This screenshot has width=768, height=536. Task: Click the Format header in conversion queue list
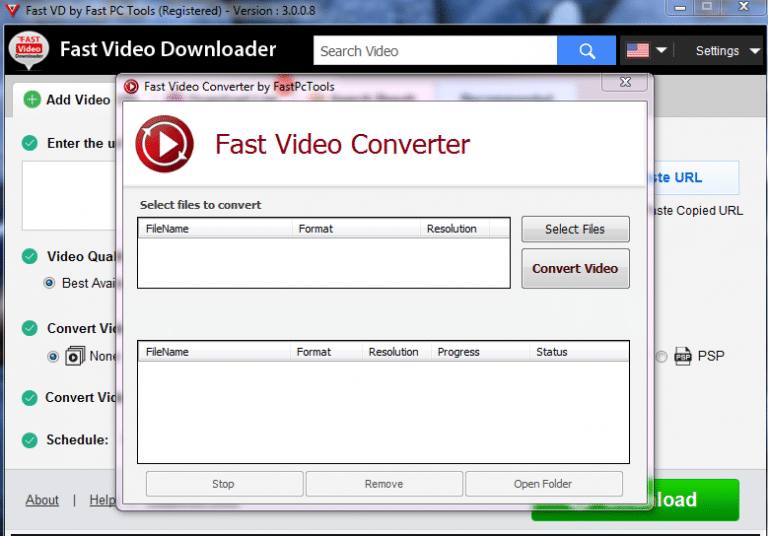[326, 352]
